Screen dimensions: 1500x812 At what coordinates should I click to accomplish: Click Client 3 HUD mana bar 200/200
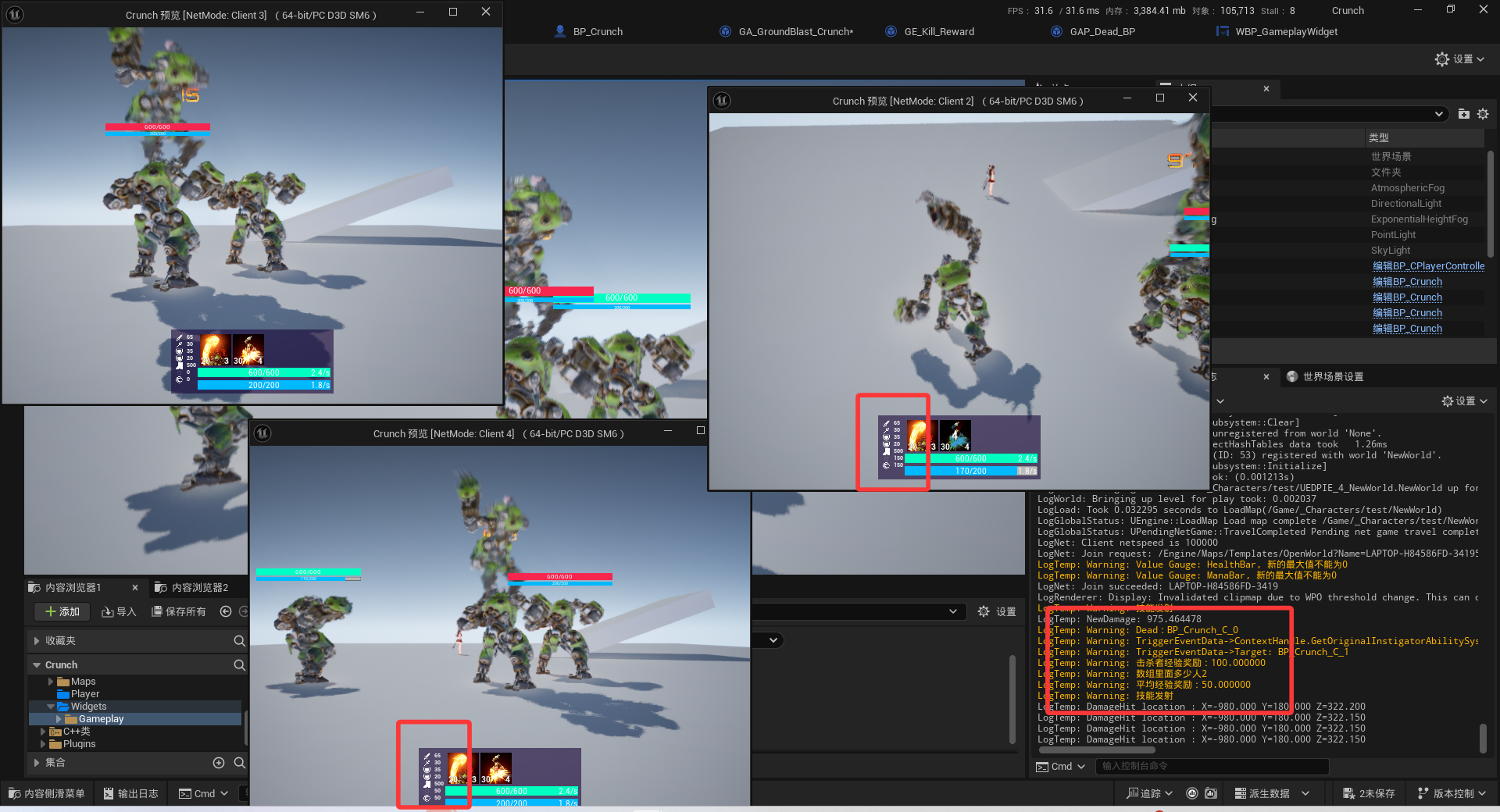coord(264,385)
